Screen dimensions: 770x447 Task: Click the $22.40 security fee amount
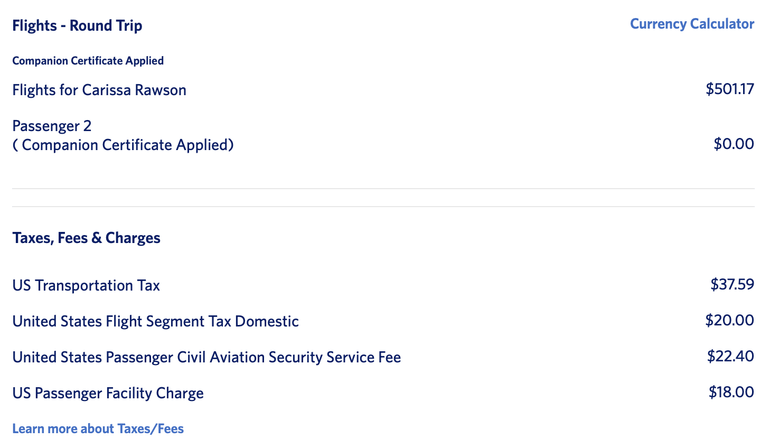pyautogui.click(x=730, y=357)
